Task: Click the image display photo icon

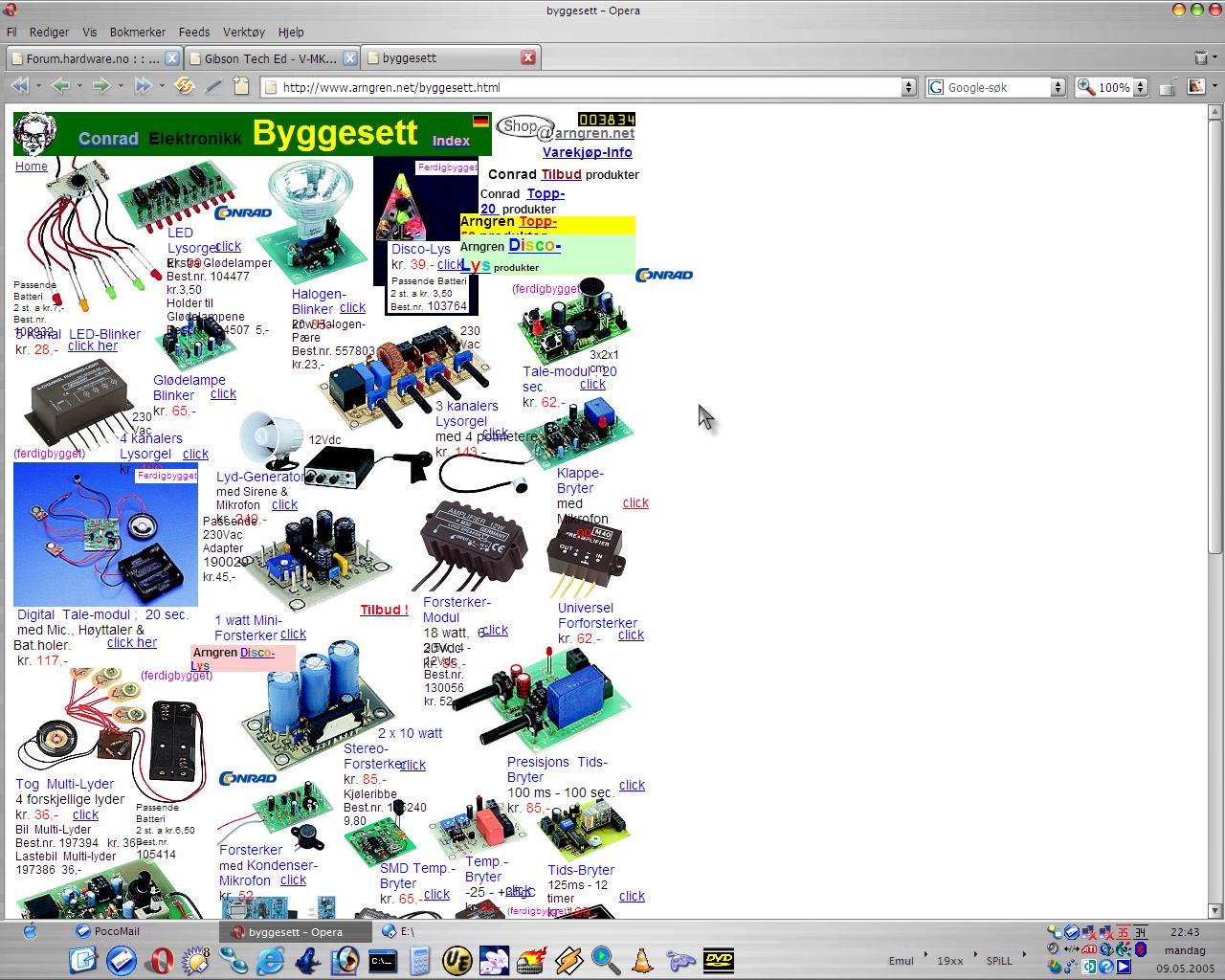Action: 1196,86
